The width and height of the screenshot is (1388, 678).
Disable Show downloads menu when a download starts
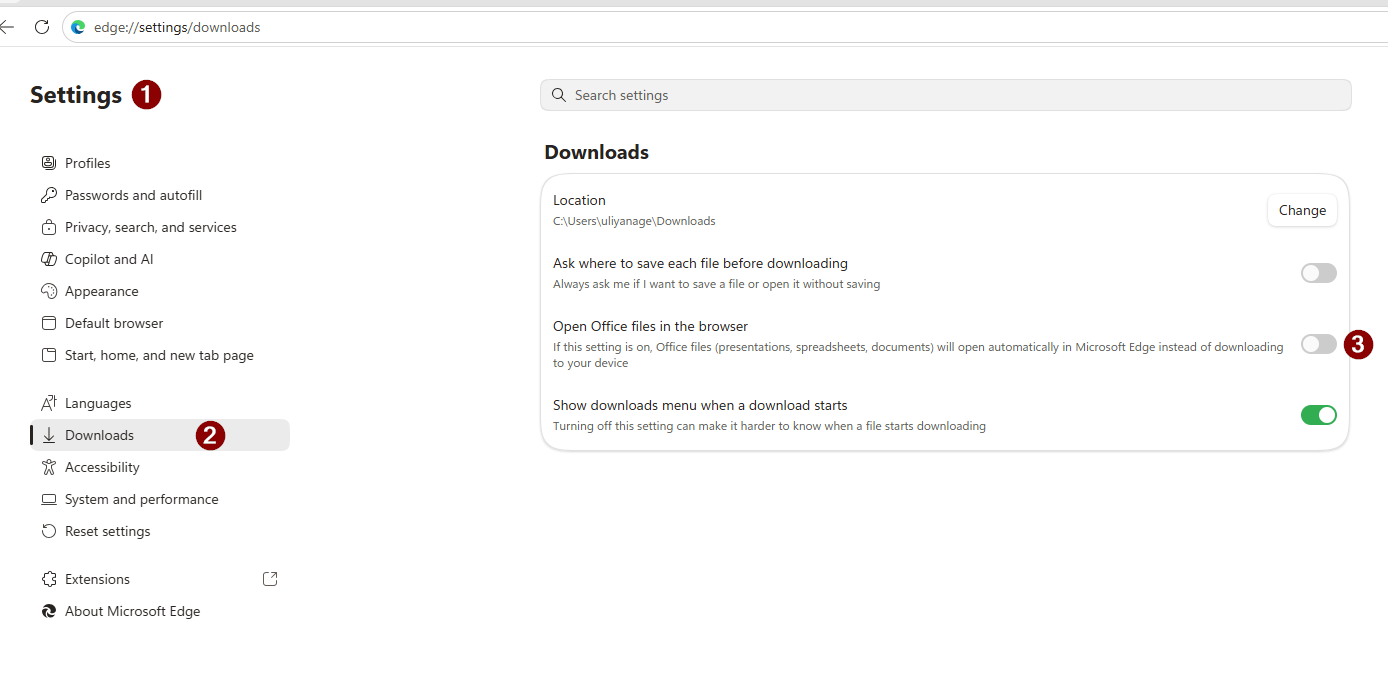click(x=1318, y=415)
